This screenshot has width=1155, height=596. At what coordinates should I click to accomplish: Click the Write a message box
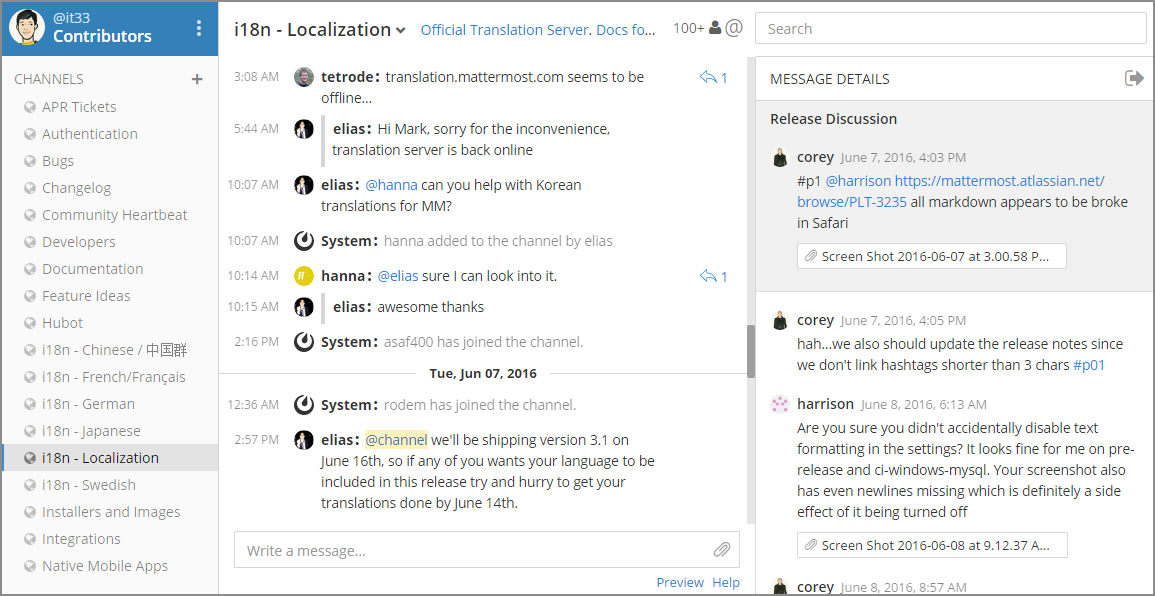click(487, 550)
